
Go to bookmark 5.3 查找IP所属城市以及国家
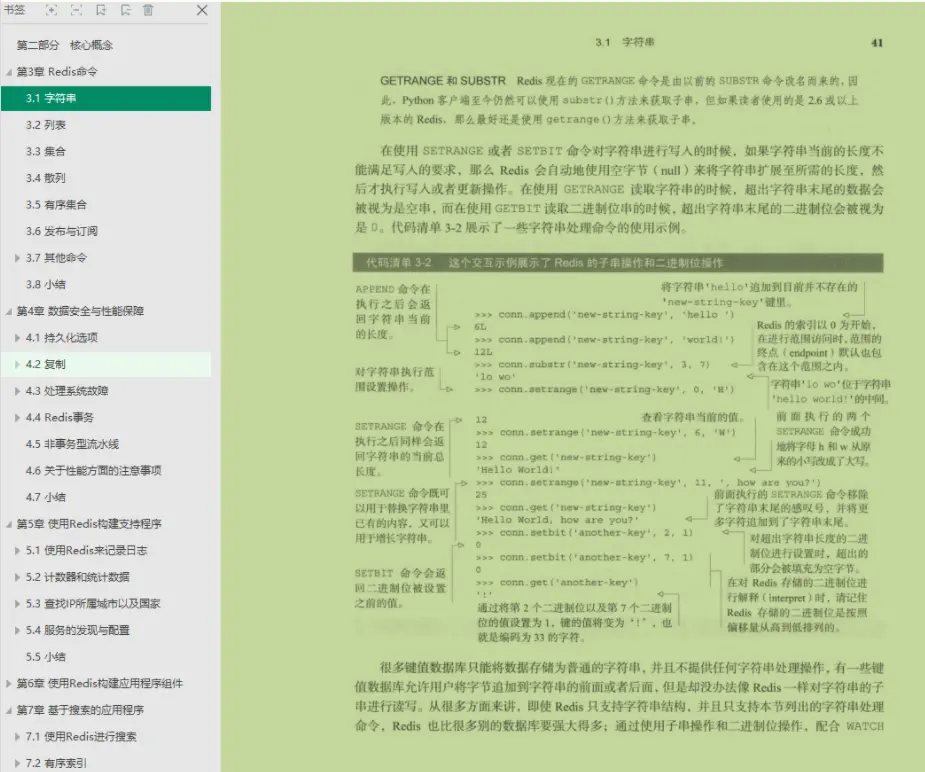tap(93, 604)
